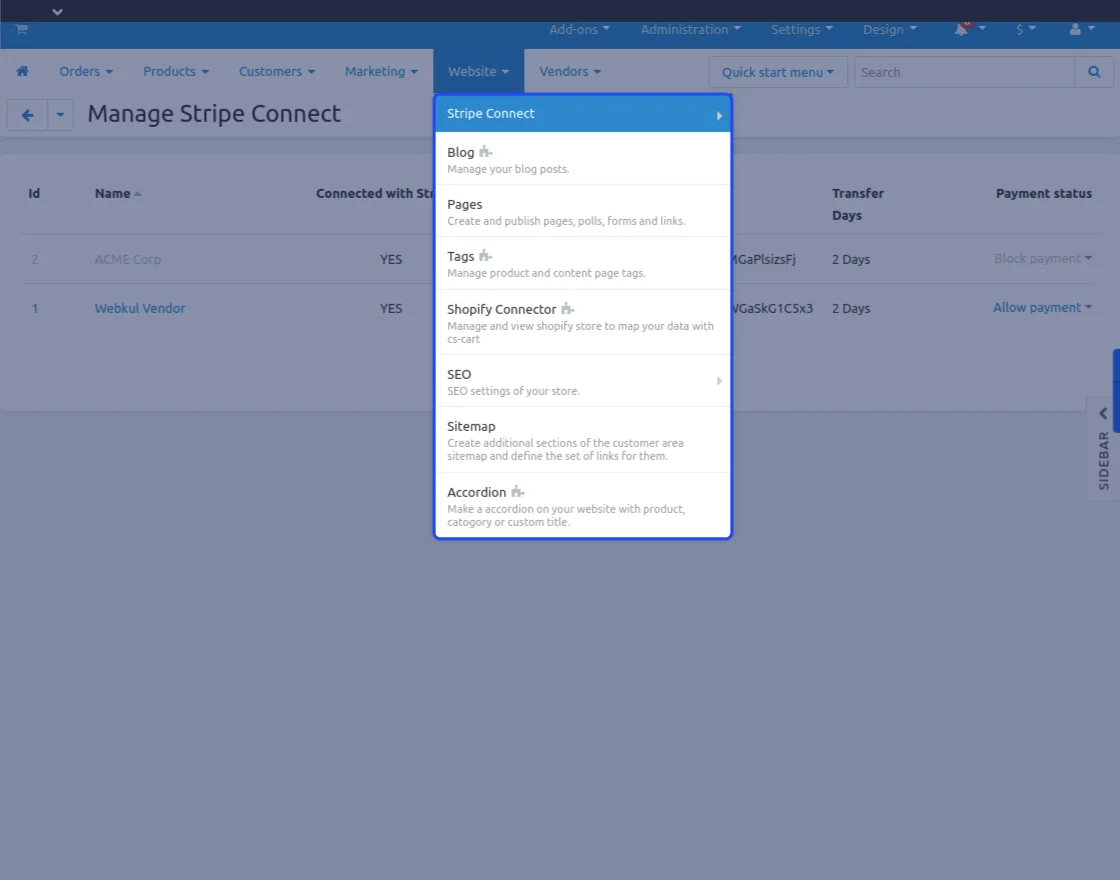Change Webkul Vendor Allow payment status
Viewport: 1120px width, 880px height.
[x=1042, y=308]
